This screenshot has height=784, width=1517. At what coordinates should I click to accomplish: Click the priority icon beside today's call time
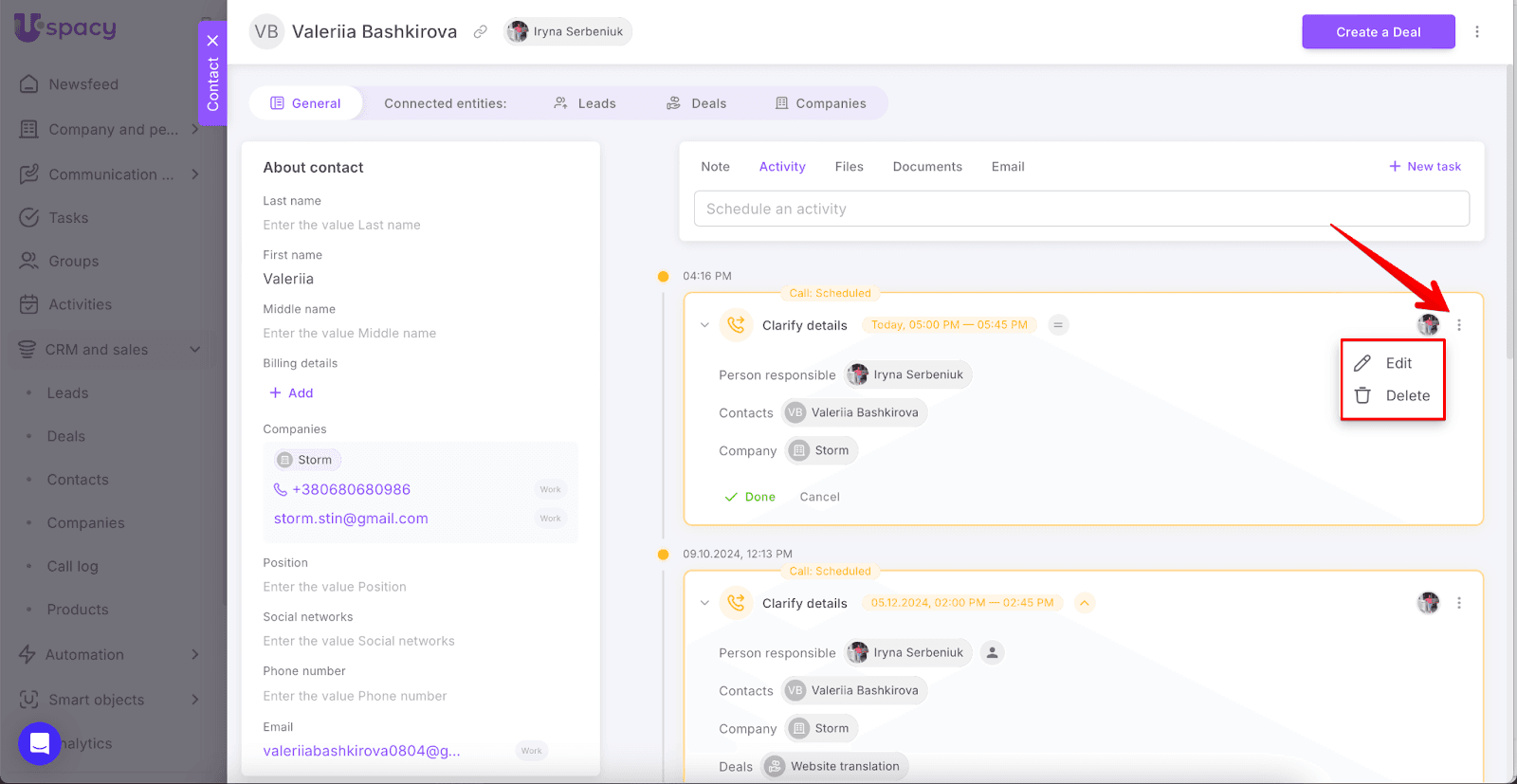[x=1058, y=325]
